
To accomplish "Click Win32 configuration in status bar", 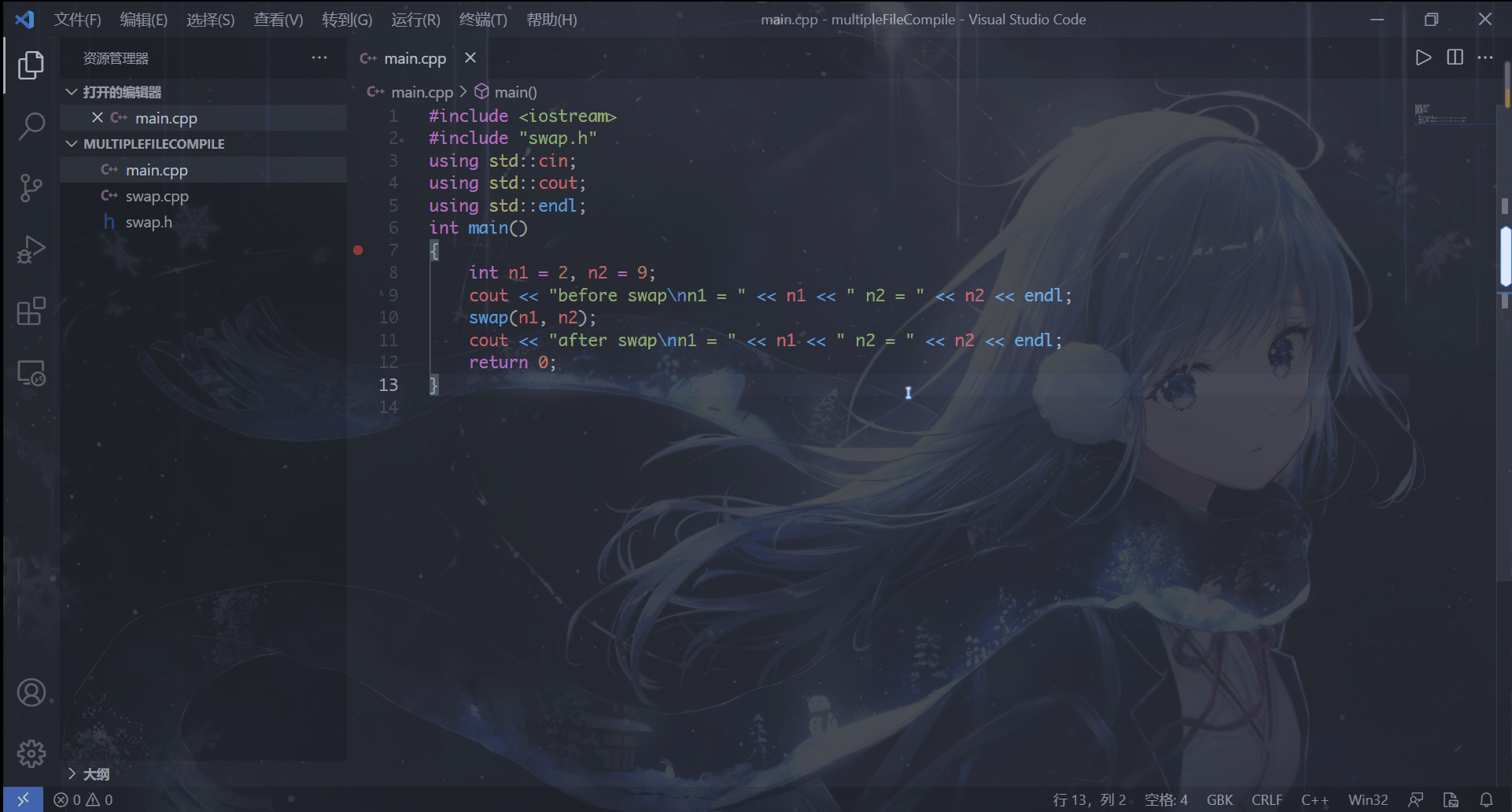I will coord(1368,799).
